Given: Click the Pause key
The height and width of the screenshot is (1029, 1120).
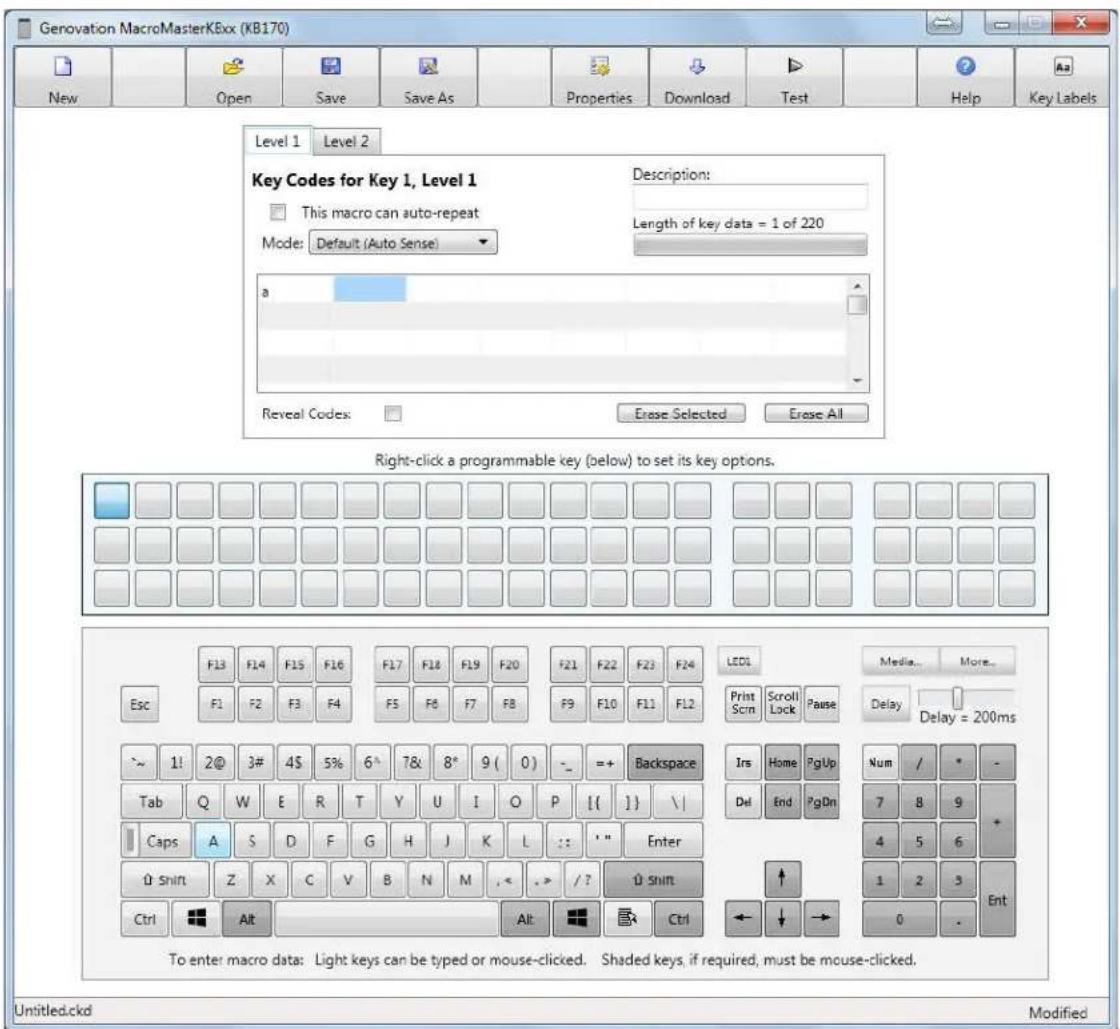Looking at the screenshot, I should 821,703.
